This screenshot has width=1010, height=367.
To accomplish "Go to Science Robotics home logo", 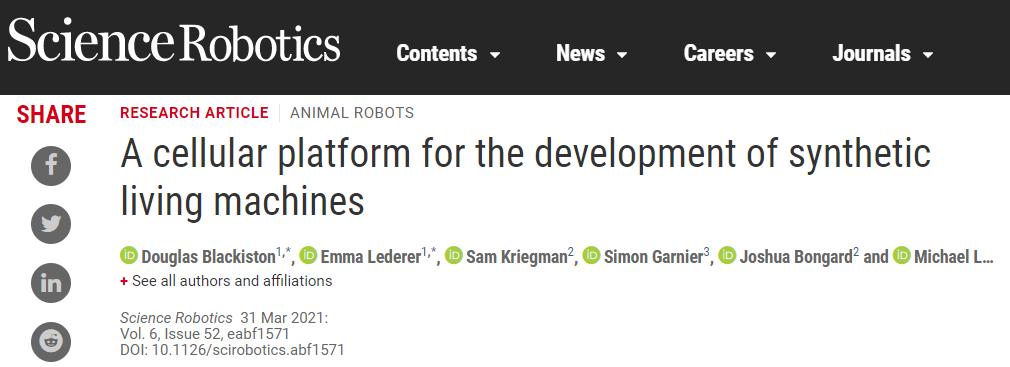I will [x=173, y=41].
